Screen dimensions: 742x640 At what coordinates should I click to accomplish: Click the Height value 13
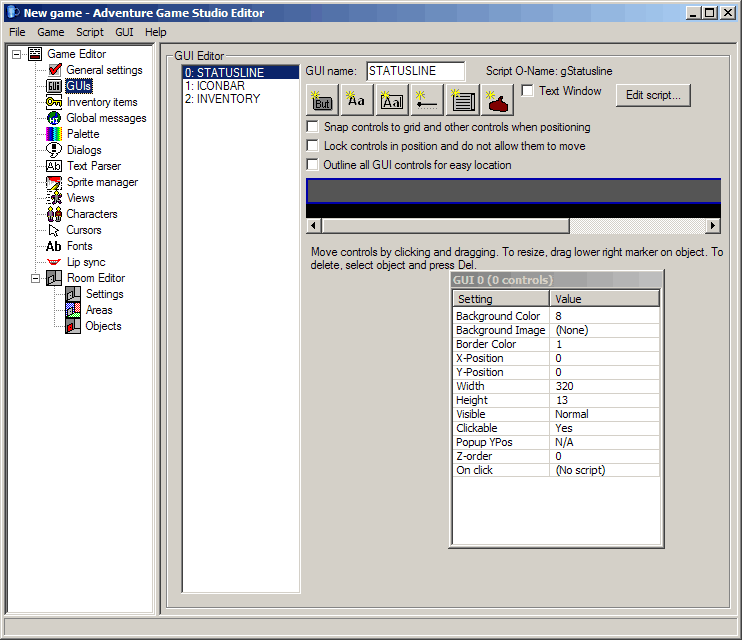tap(605, 400)
